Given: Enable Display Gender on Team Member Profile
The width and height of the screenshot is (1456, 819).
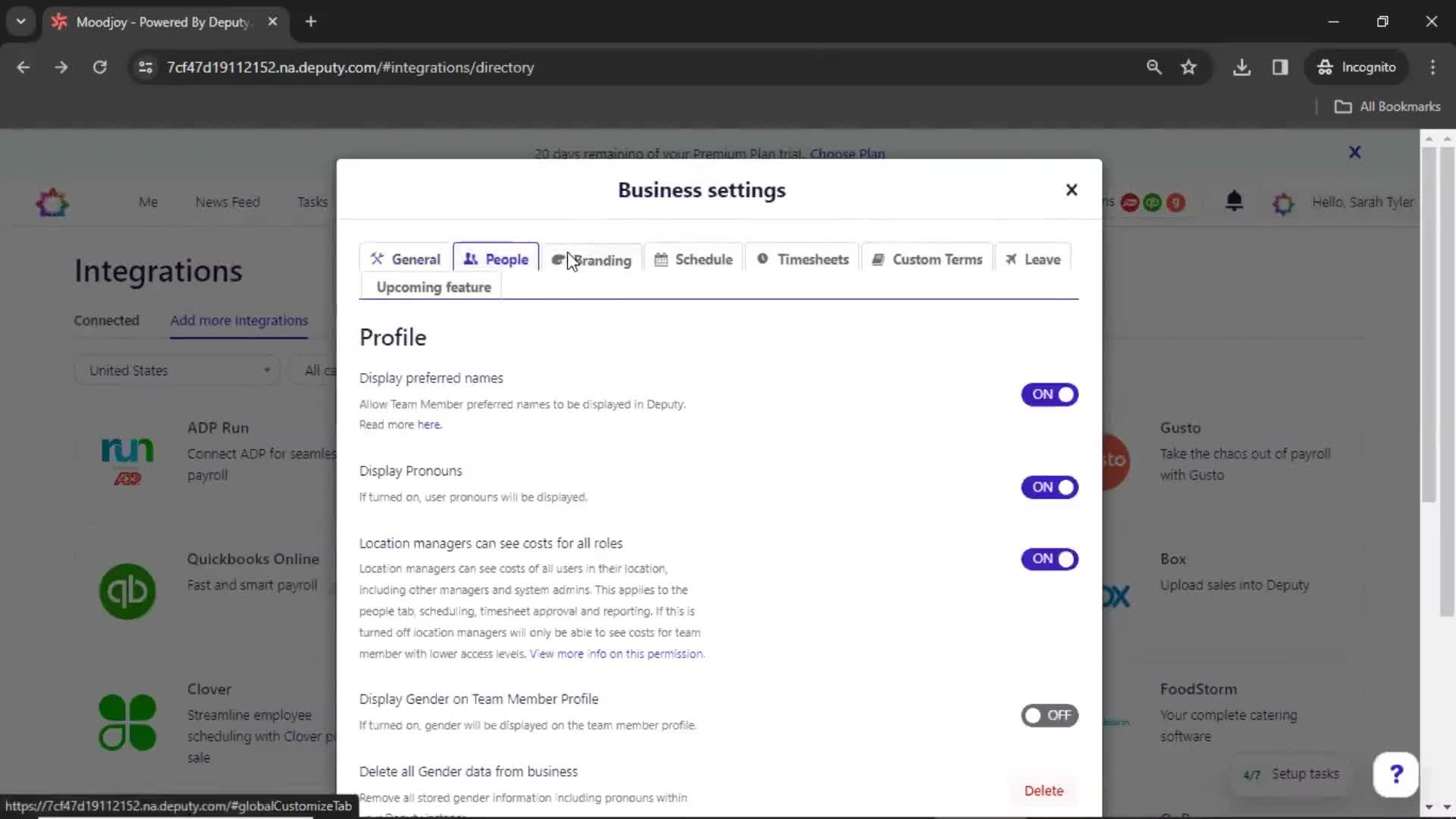Looking at the screenshot, I should point(1049,714).
